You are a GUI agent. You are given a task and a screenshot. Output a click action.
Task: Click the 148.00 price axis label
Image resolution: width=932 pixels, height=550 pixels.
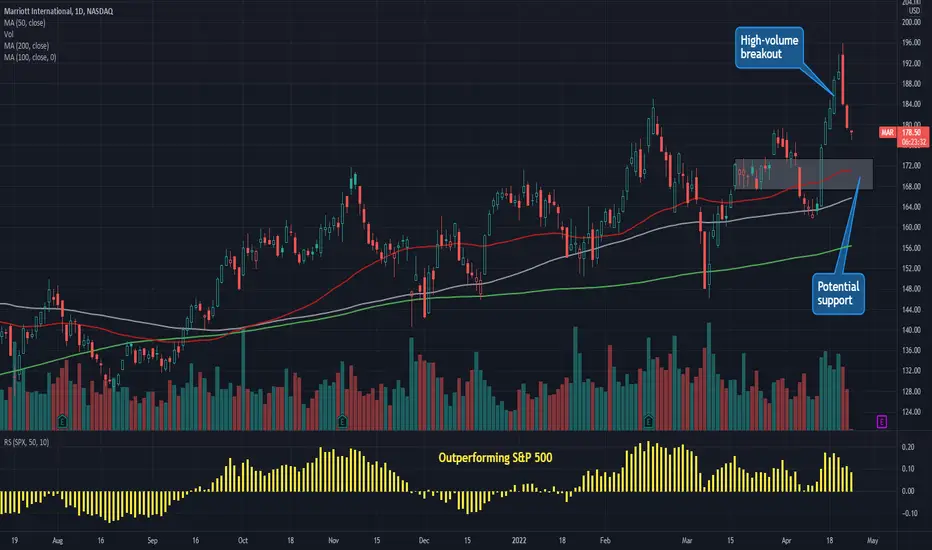coord(911,289)
